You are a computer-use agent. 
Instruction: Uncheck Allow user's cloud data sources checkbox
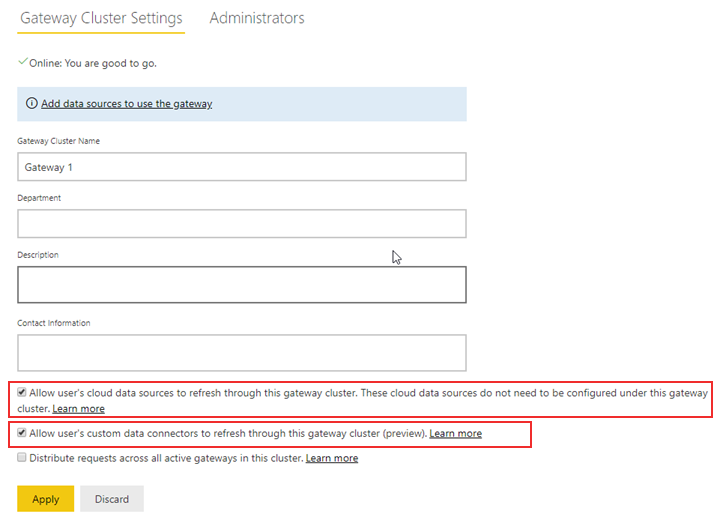pos(22,393)
